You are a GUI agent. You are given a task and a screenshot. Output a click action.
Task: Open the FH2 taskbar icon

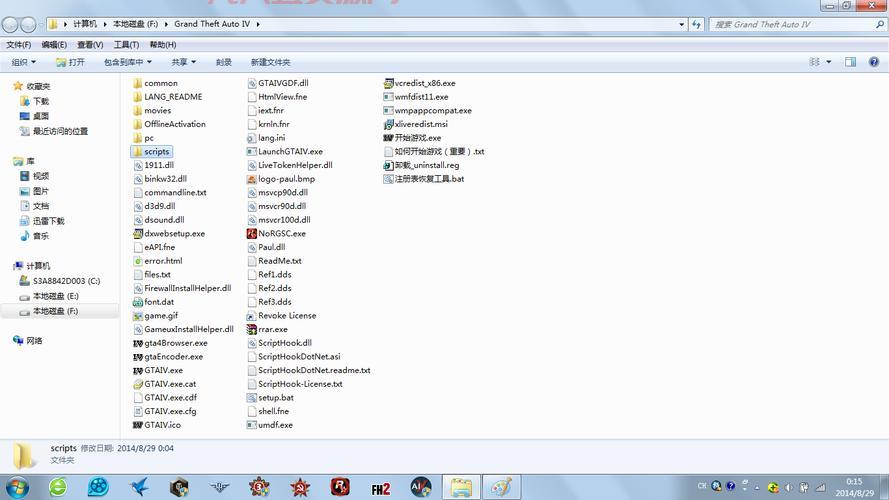380,488
